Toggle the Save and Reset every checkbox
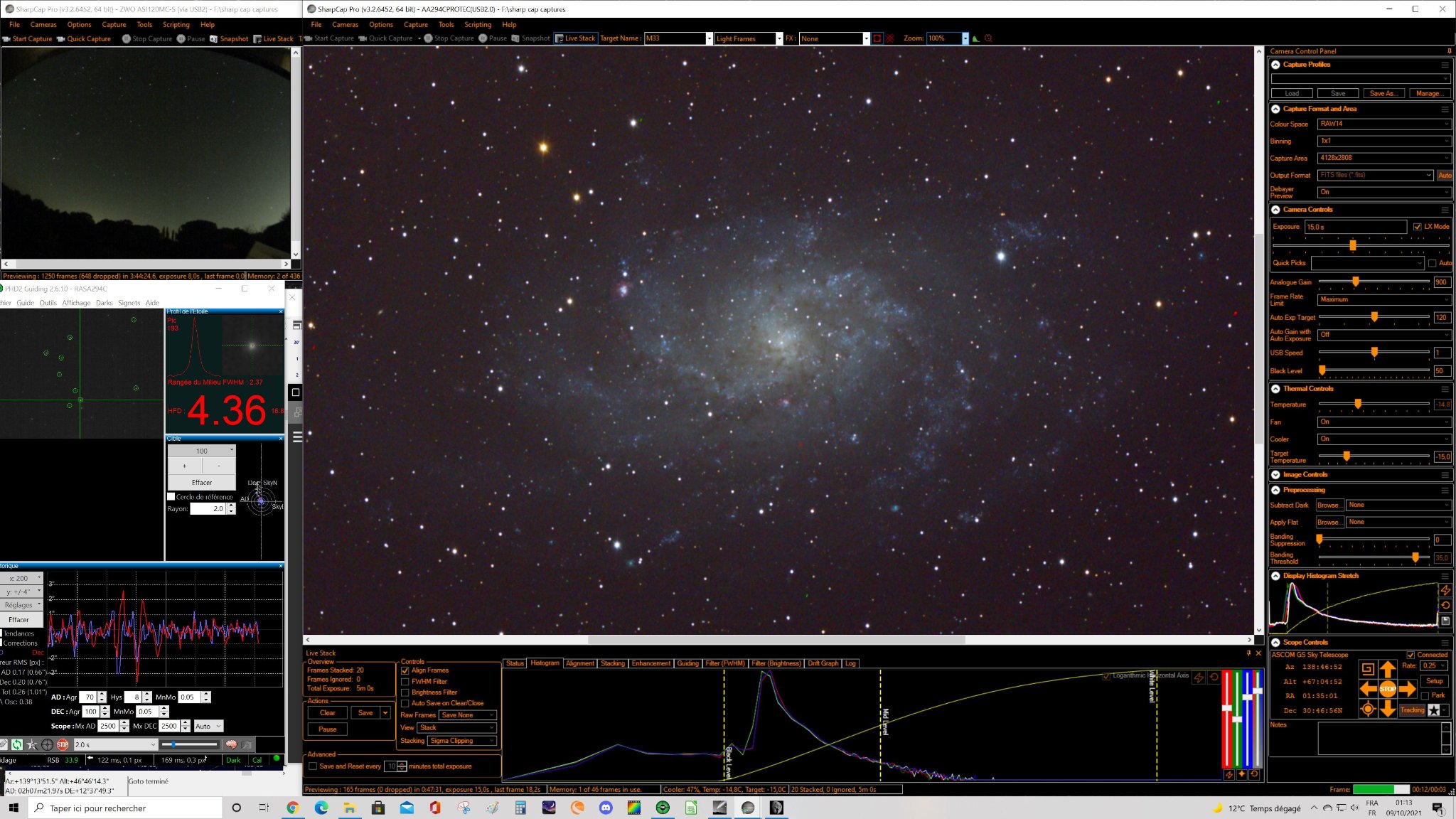Image resolution: width=1456 pixels, height=819 pixels. point(313,766)
